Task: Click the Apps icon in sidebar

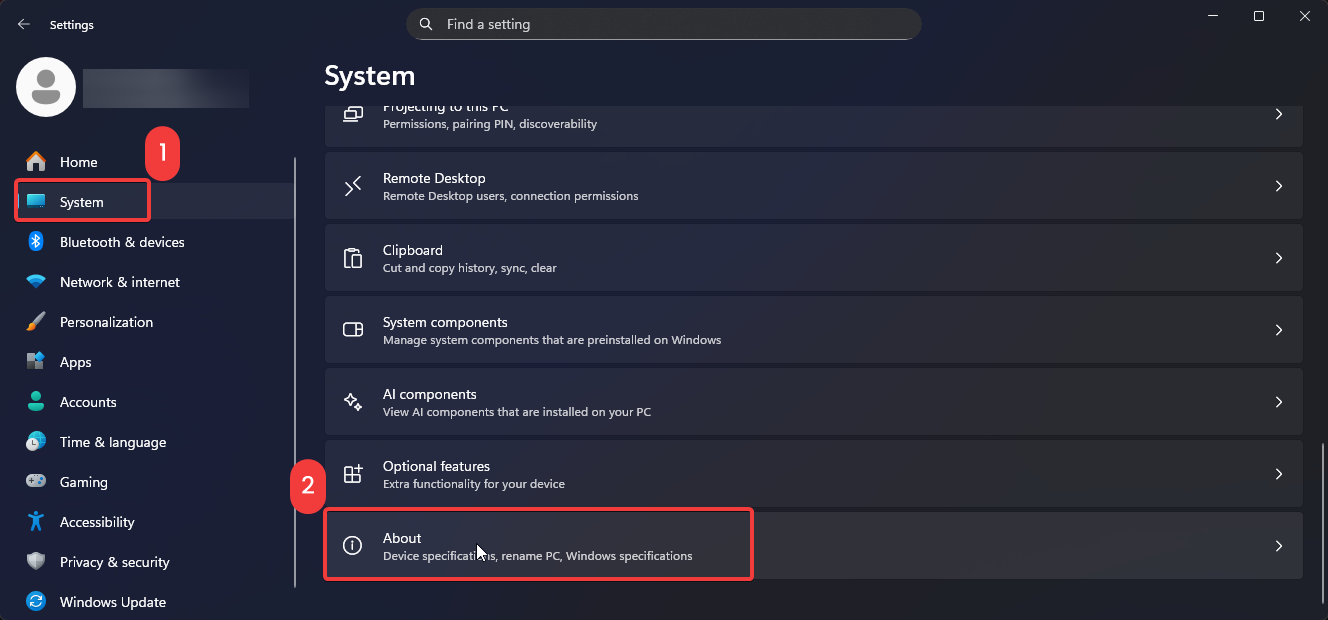Action: (x=36, y=362)
